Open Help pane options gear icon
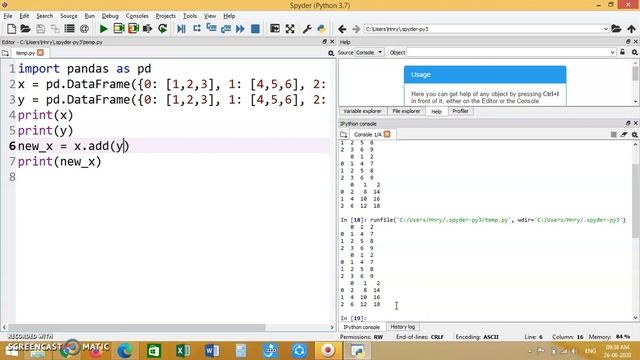The height and width of the screenshot is (360, 640). pyautogui.click(x=635, y=52)
